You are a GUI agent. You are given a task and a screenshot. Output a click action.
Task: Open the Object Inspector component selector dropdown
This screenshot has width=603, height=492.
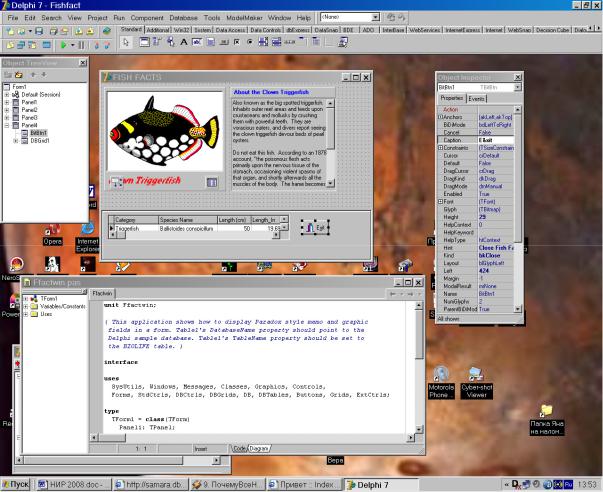tap(517, 87)
